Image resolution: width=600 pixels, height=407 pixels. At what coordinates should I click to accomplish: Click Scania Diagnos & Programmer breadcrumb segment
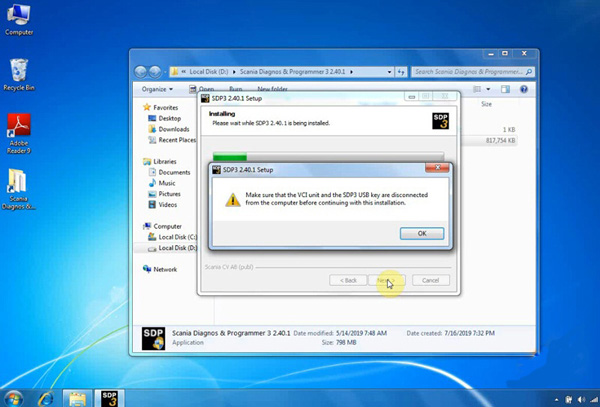click(292, 72)
